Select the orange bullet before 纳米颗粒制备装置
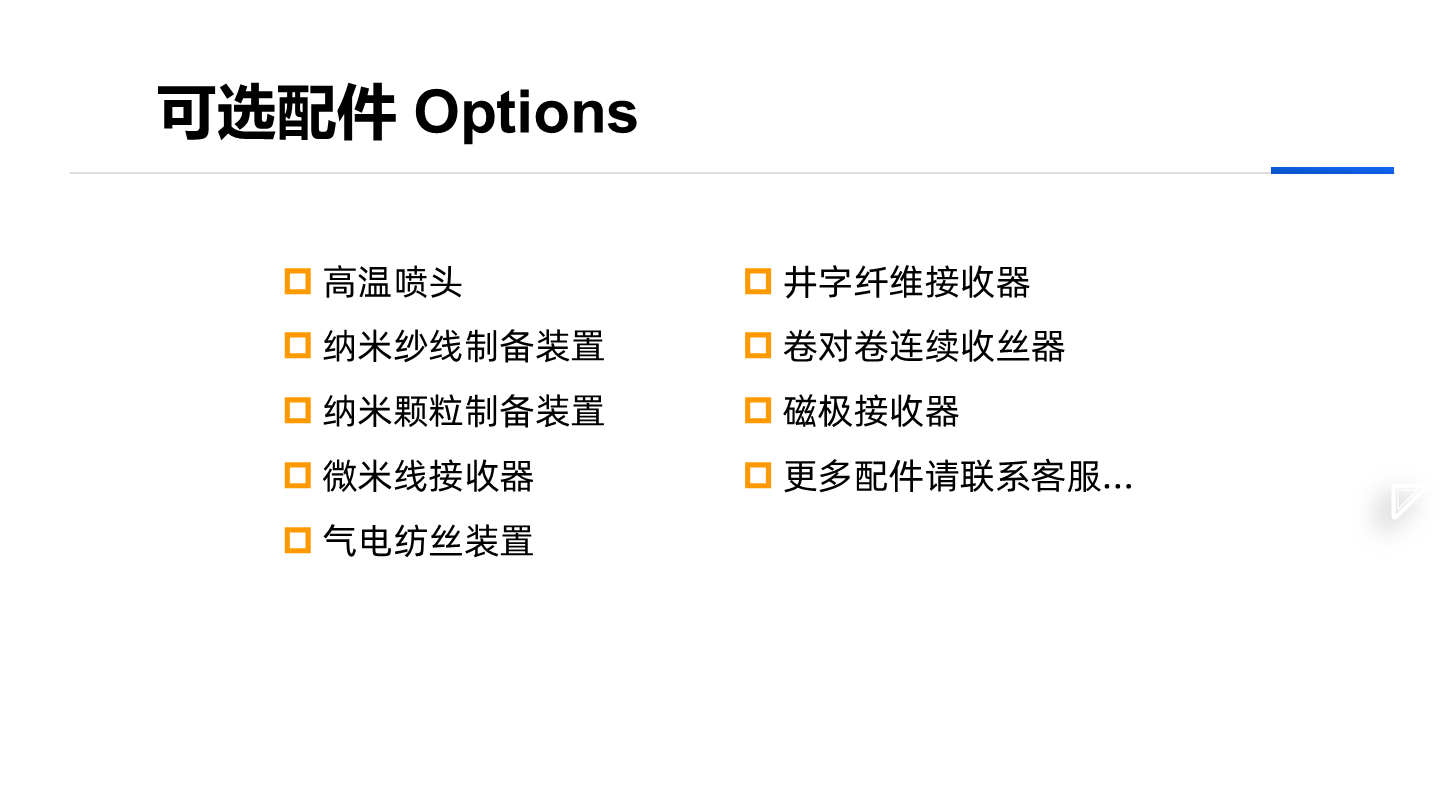Viewport: 1440px width, 810px height. tap(297, 410)
